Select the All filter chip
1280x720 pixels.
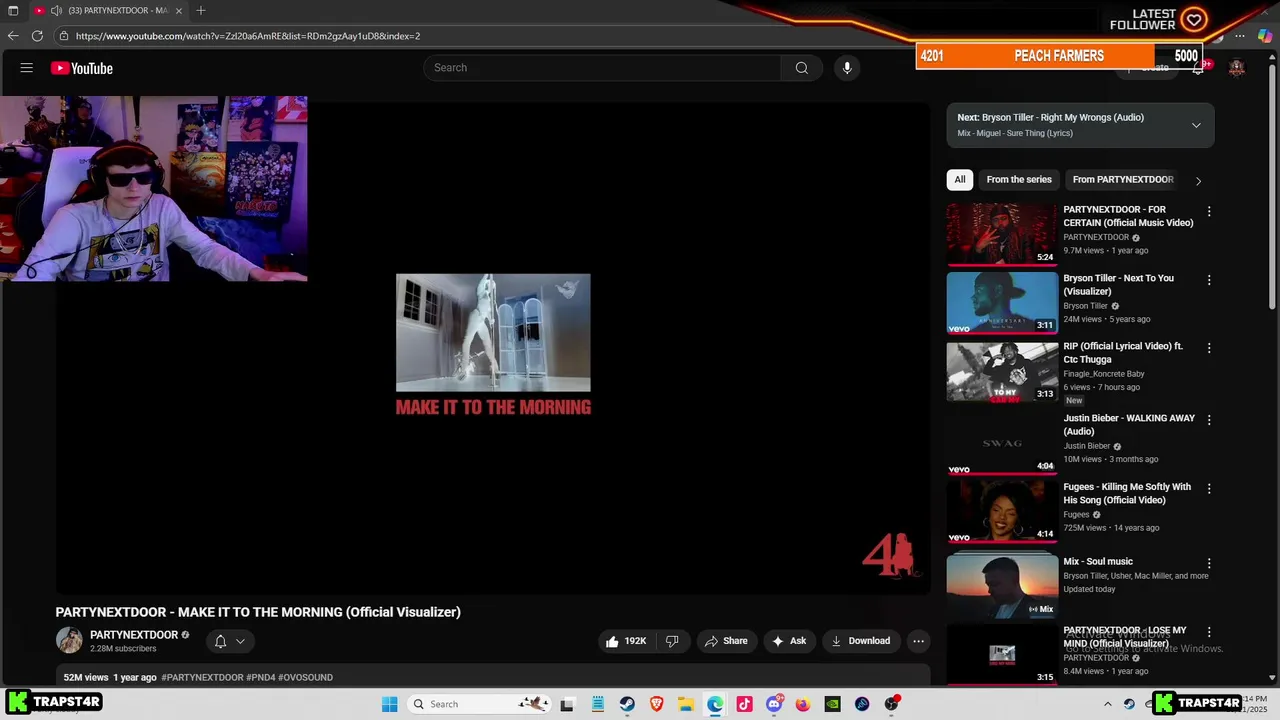(x=960, y=180)
